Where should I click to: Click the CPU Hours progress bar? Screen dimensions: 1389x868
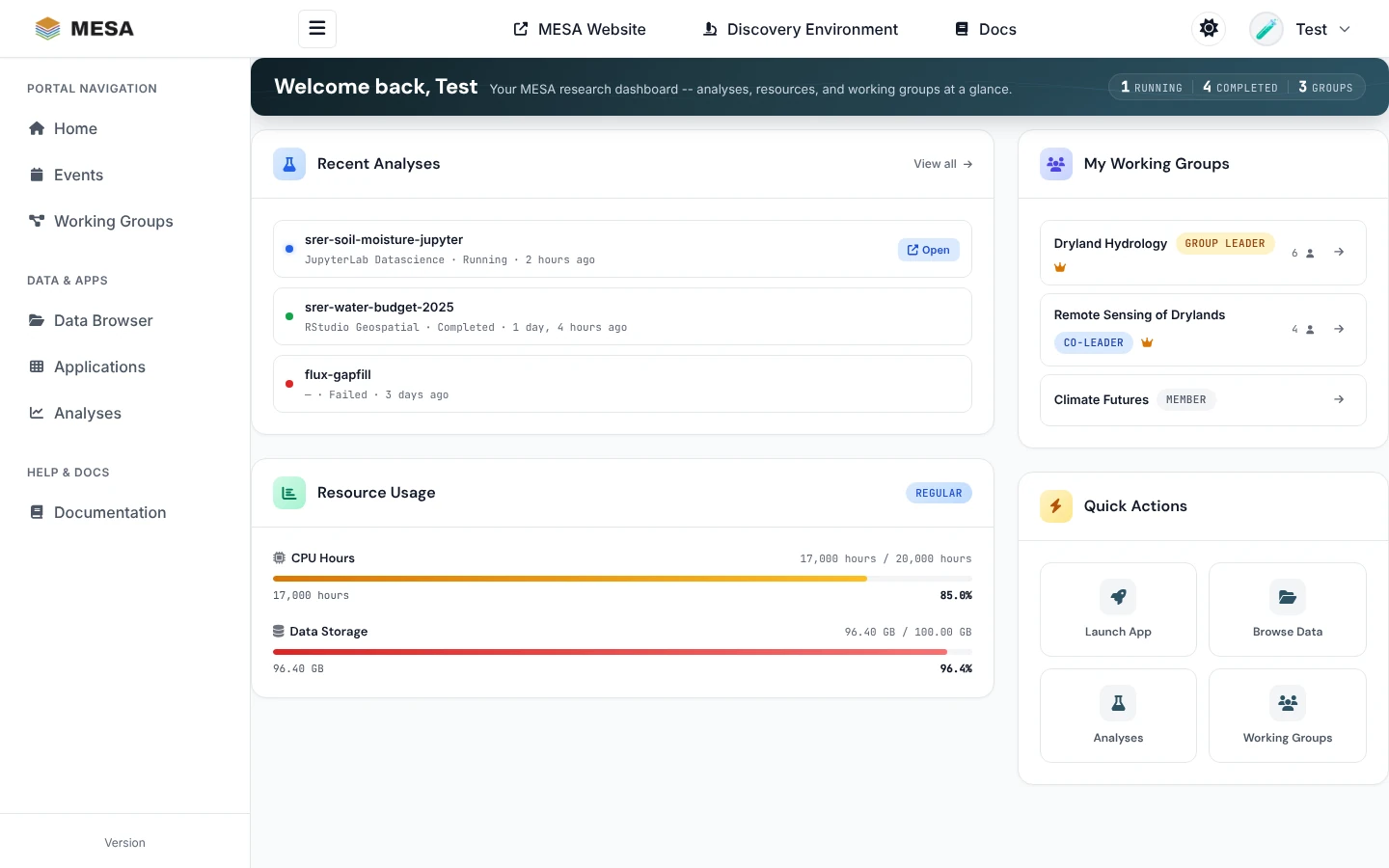622,579
